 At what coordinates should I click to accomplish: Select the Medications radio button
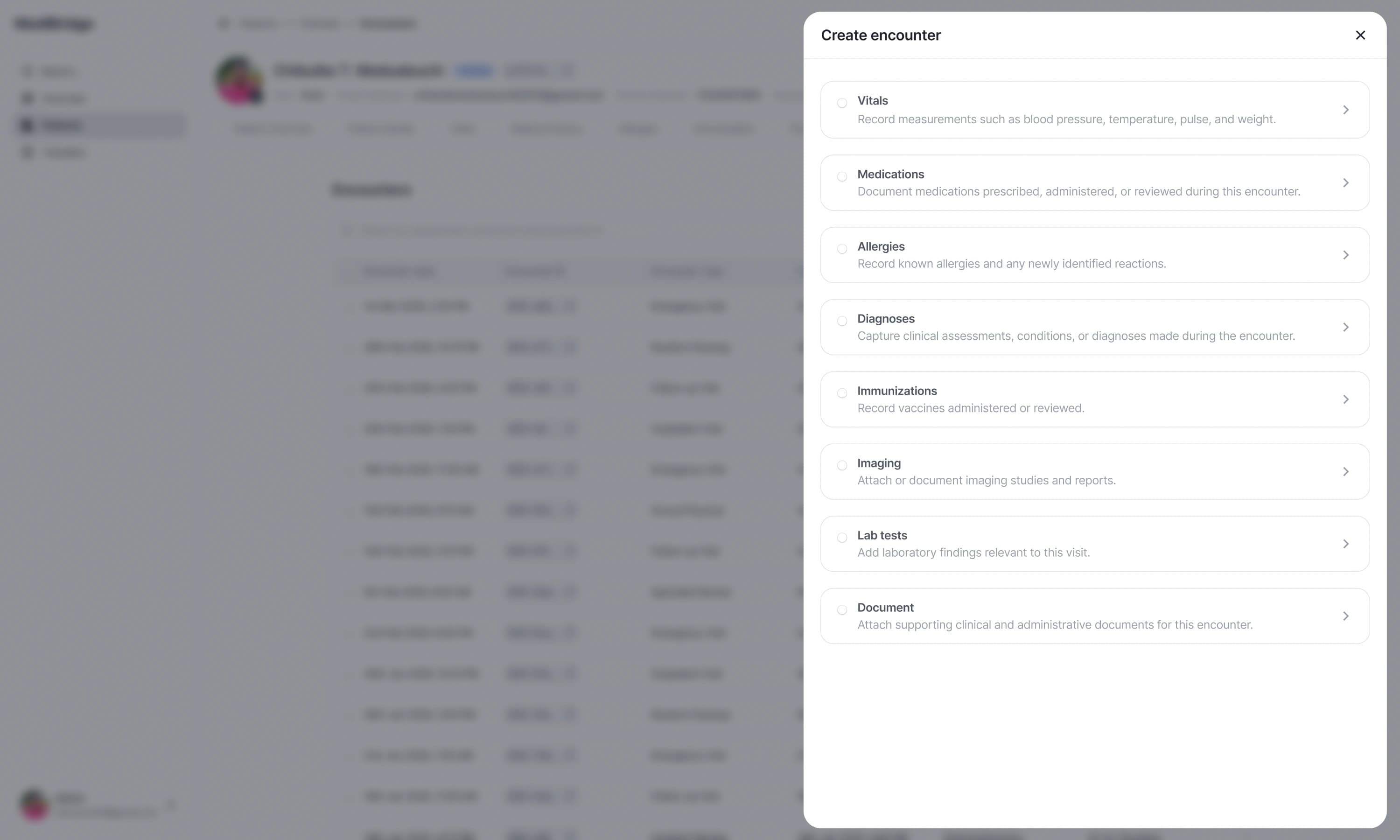(842, 176)
